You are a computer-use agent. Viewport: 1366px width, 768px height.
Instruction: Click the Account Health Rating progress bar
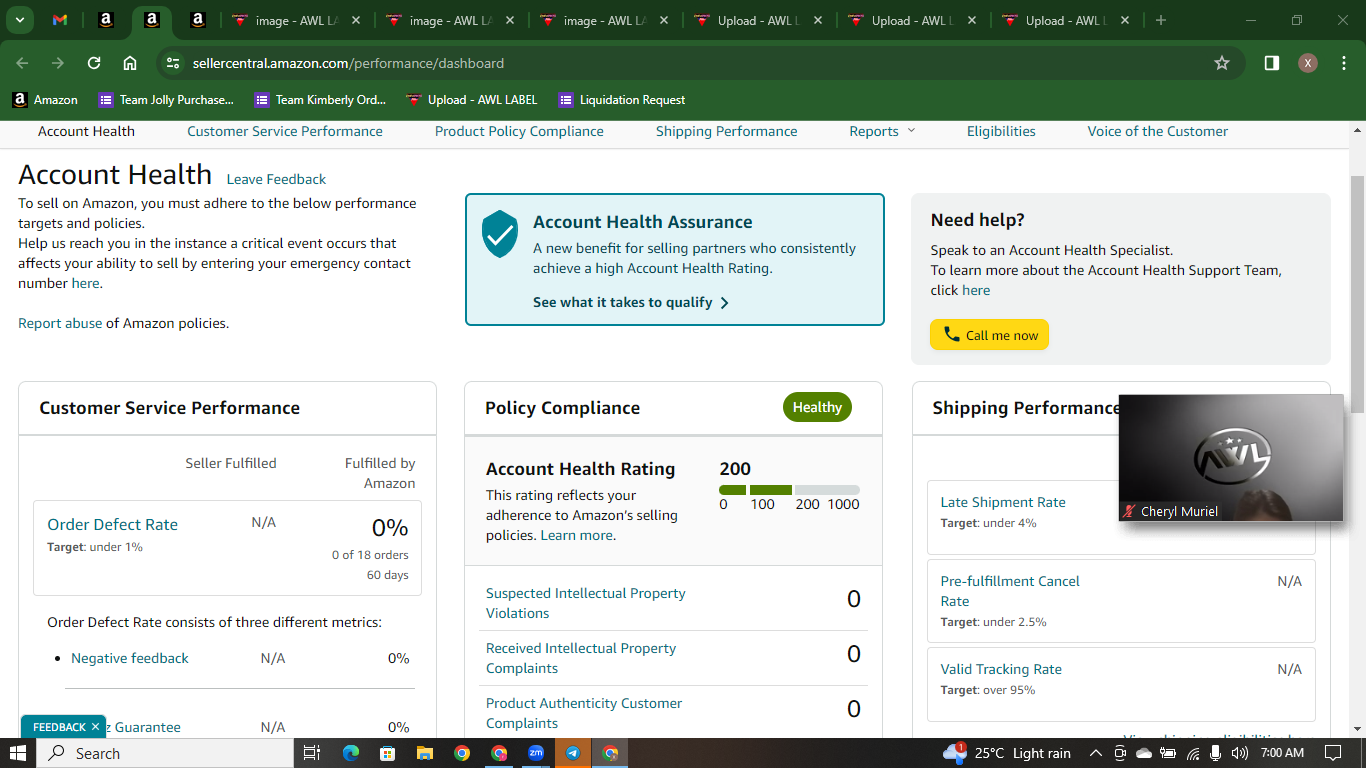point(789,490)
